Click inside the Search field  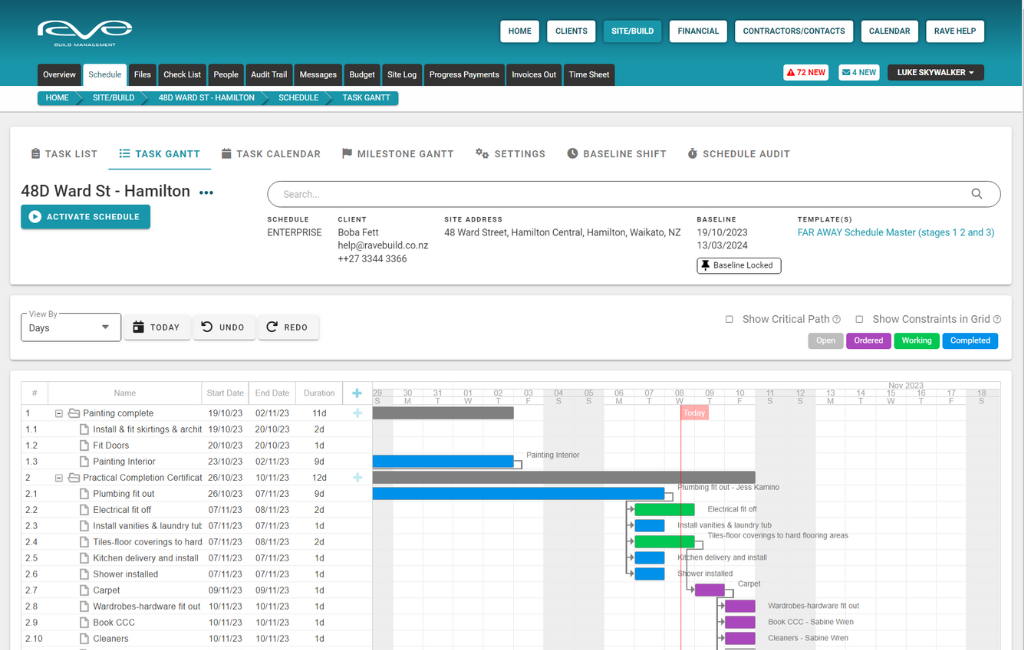click(600, 193)
